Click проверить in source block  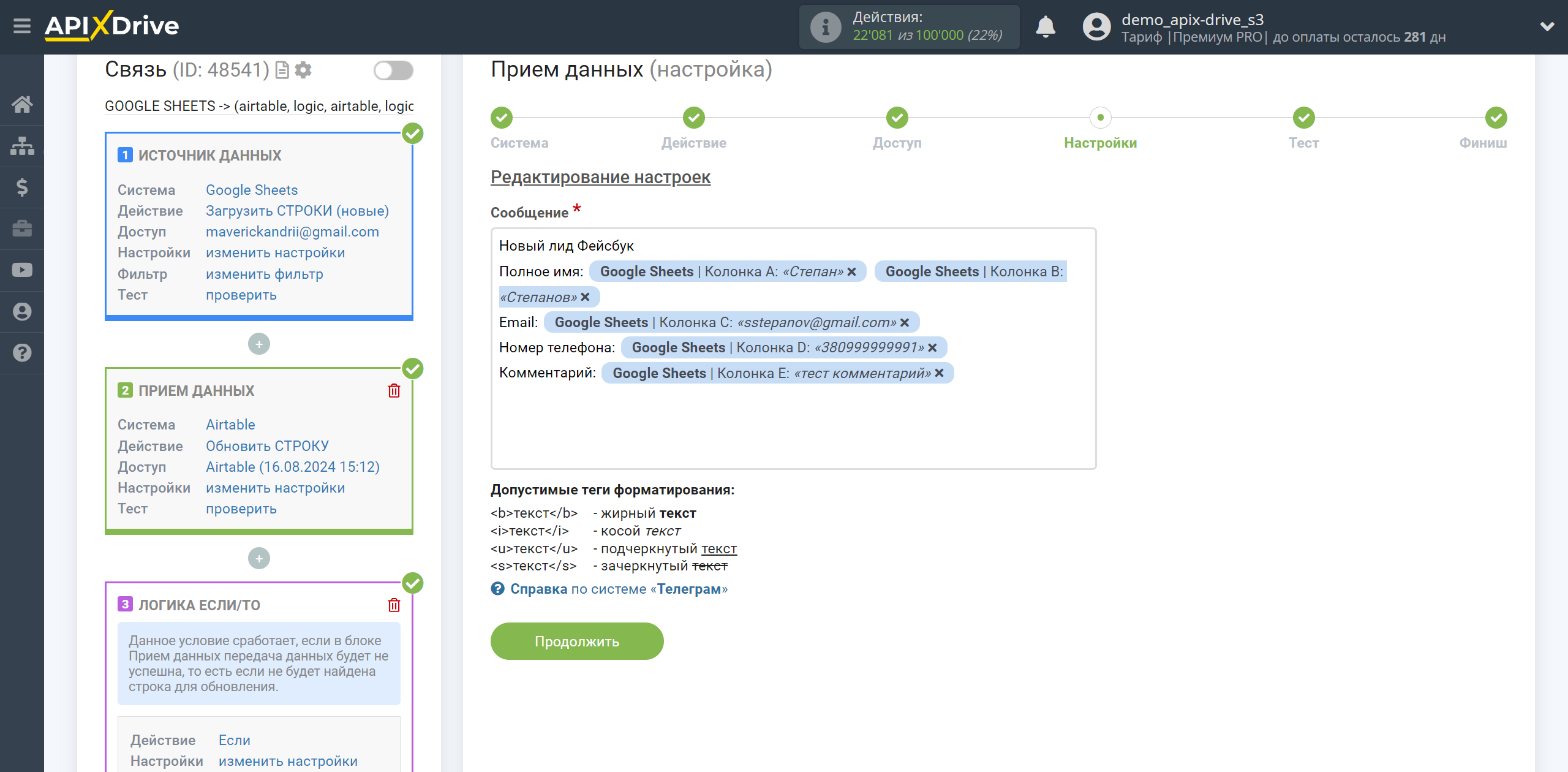pyautogui.click(x=241, y=295)
